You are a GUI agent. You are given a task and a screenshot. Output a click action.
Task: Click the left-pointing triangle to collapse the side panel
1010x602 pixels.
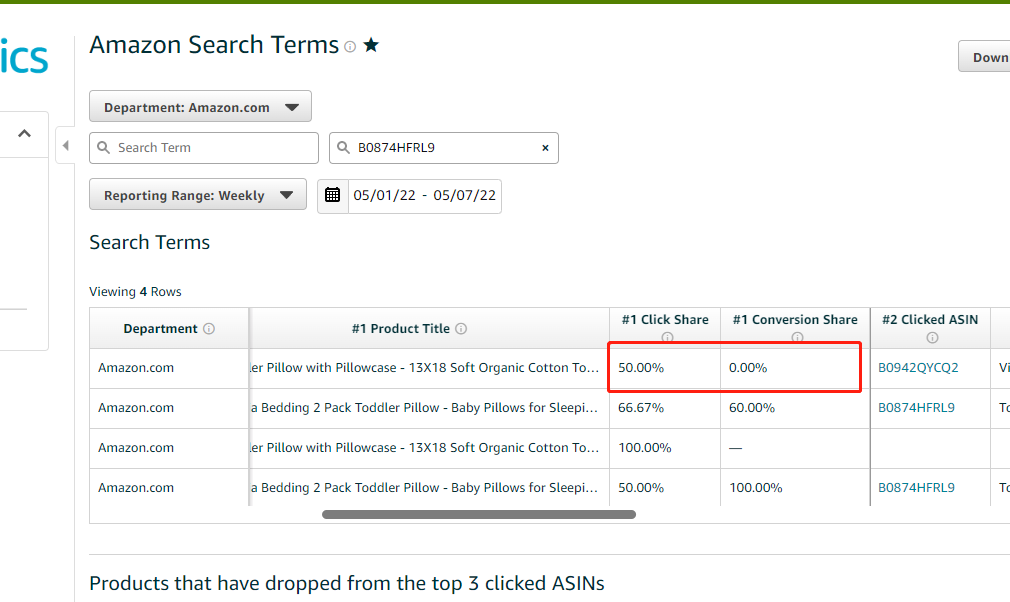click(65, 146)
